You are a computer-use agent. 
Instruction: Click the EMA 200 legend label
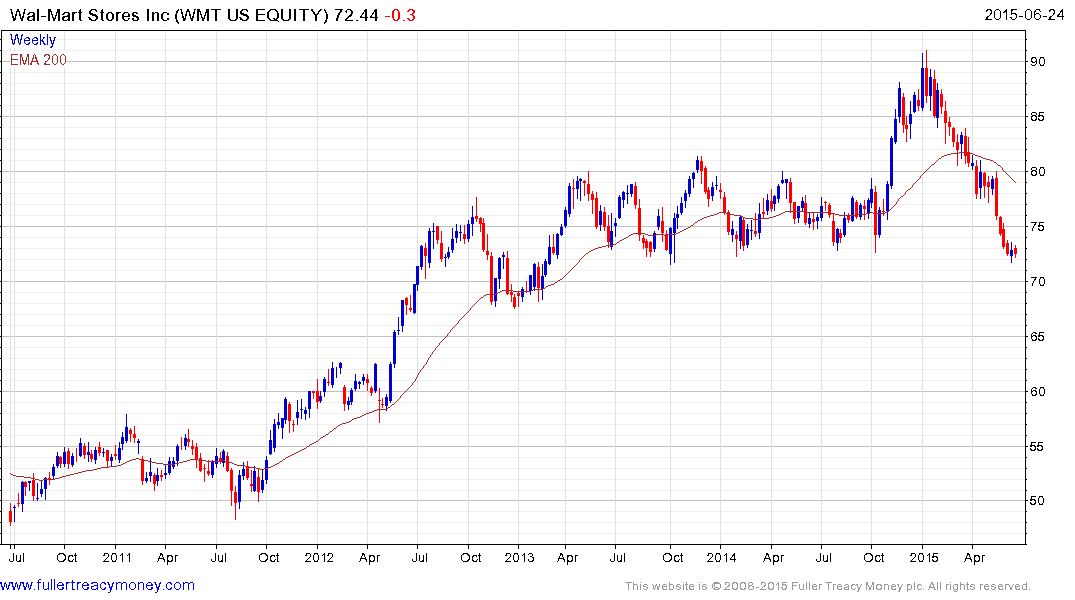tap(38, 60)
